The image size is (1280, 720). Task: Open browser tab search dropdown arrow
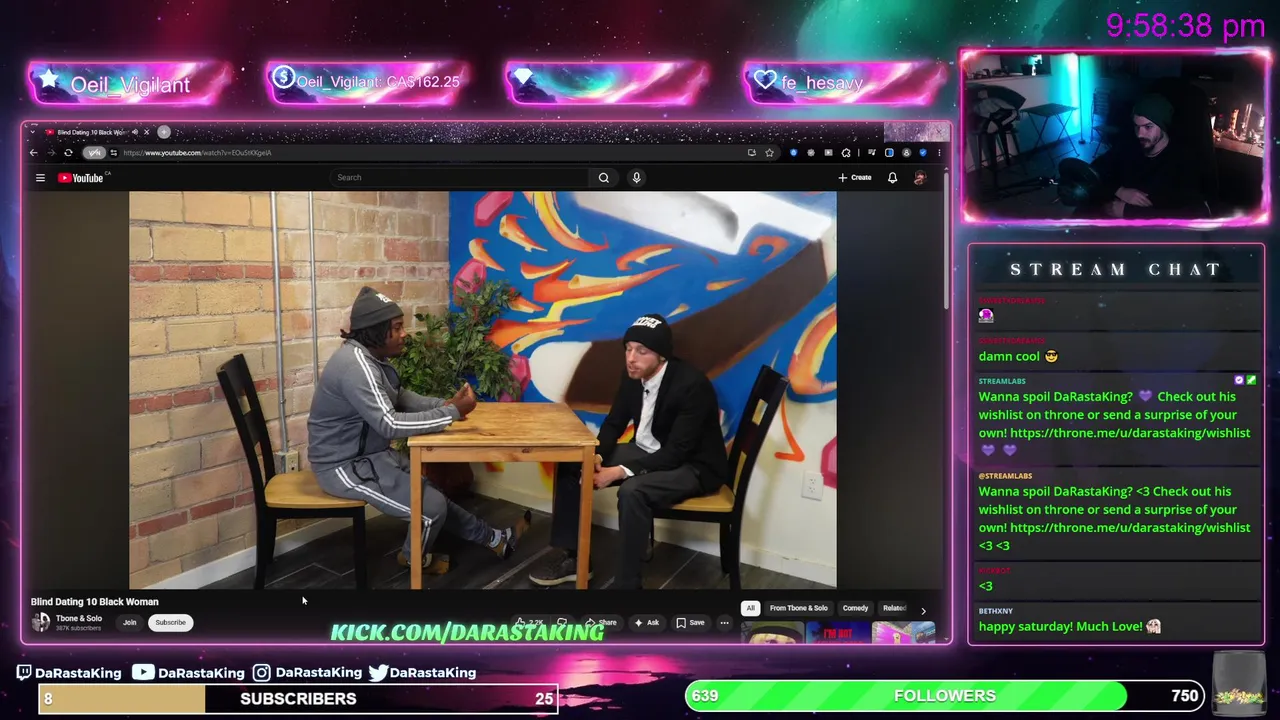pos(33,132)
